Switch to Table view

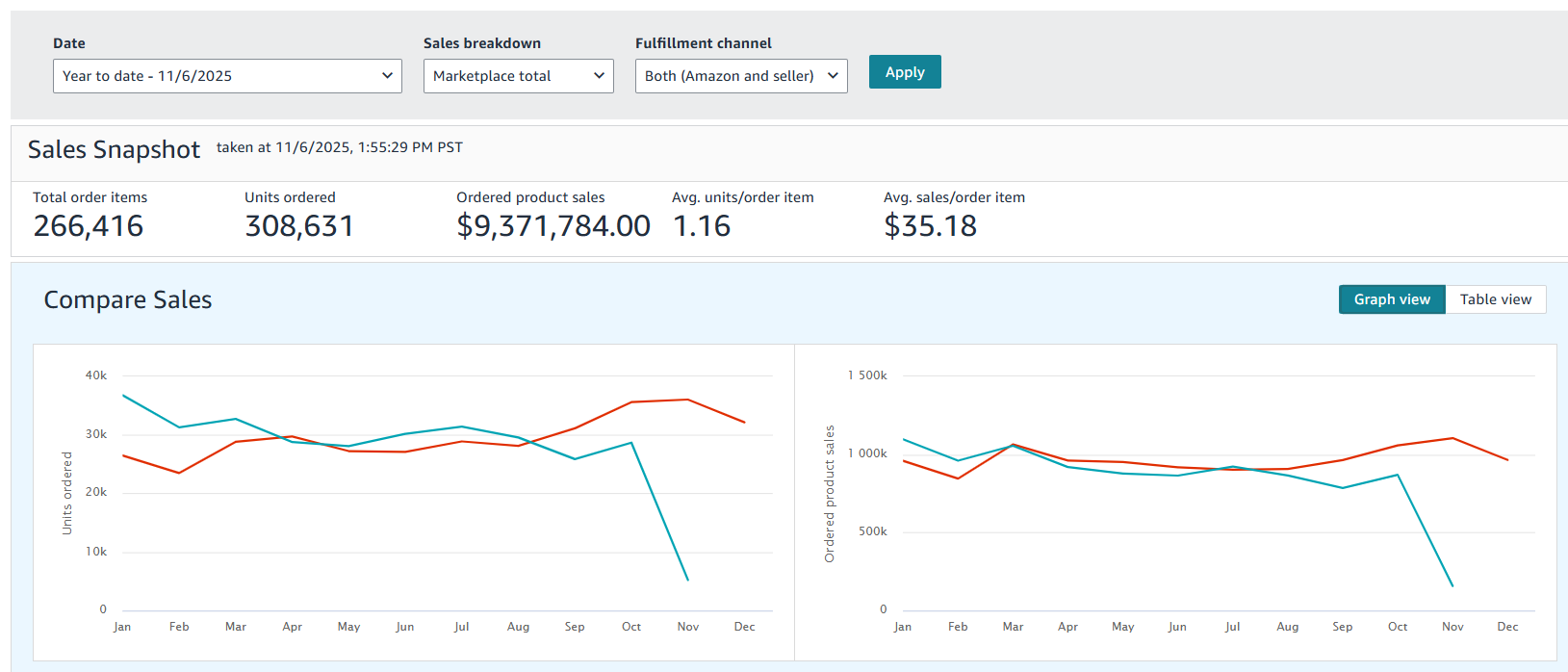point(1495,299)
